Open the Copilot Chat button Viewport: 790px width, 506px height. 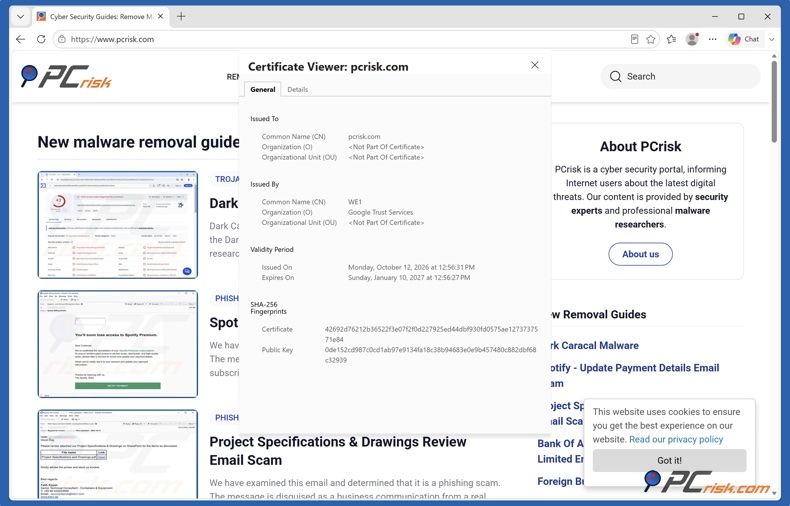(744, 39)
